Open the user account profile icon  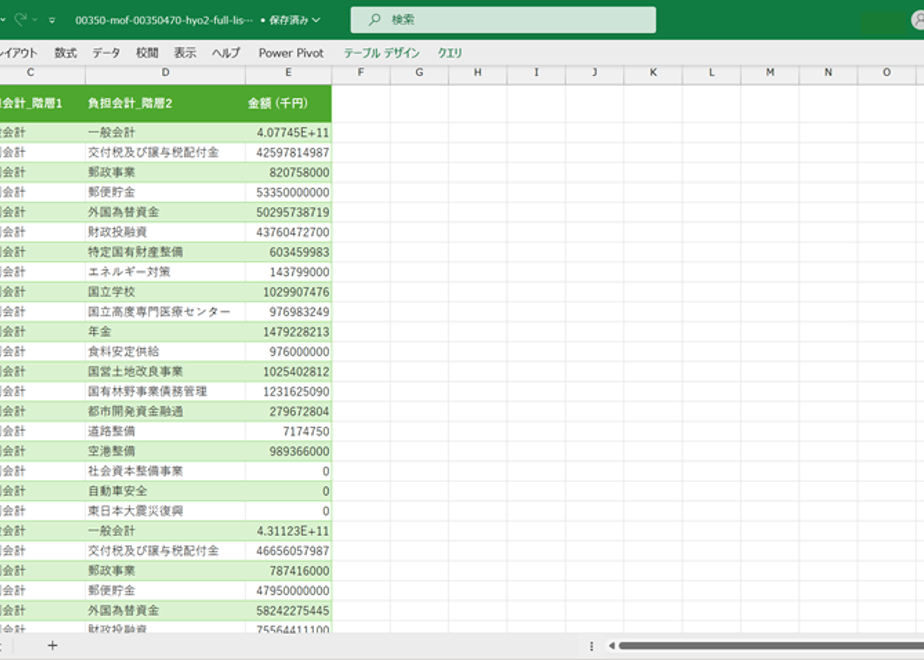click(918, 21)
